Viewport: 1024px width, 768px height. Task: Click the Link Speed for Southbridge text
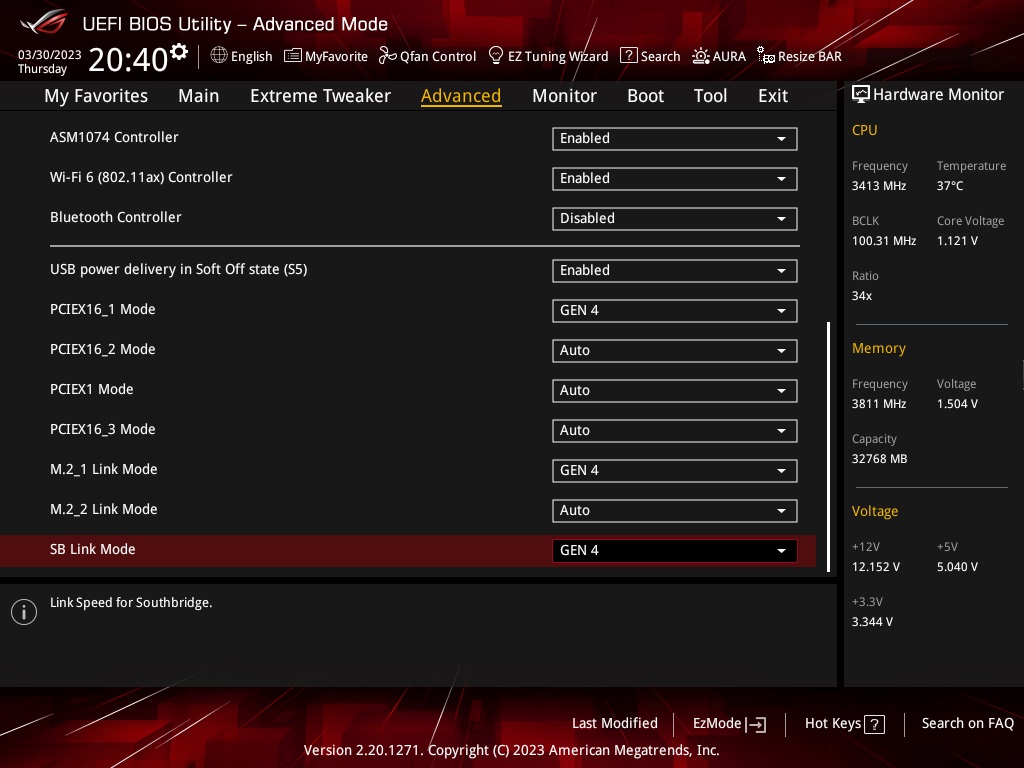[131, 603]
